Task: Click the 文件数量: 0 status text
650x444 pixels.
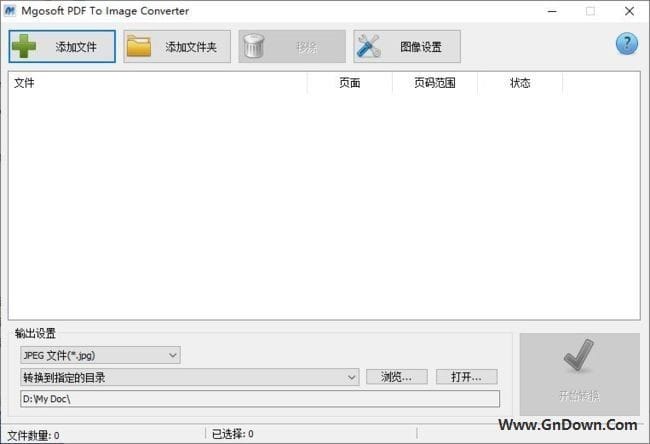Action: (x=34, y=436)
